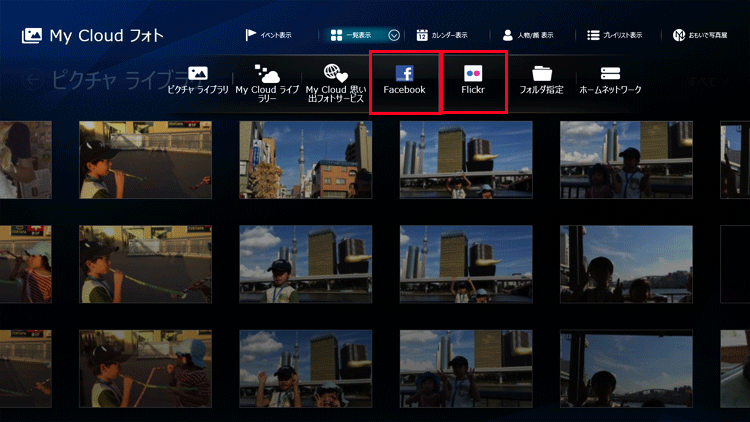750x422 pixels.
Task: Click the dimmed back arrow before the page title
Action: click(33, 80)
